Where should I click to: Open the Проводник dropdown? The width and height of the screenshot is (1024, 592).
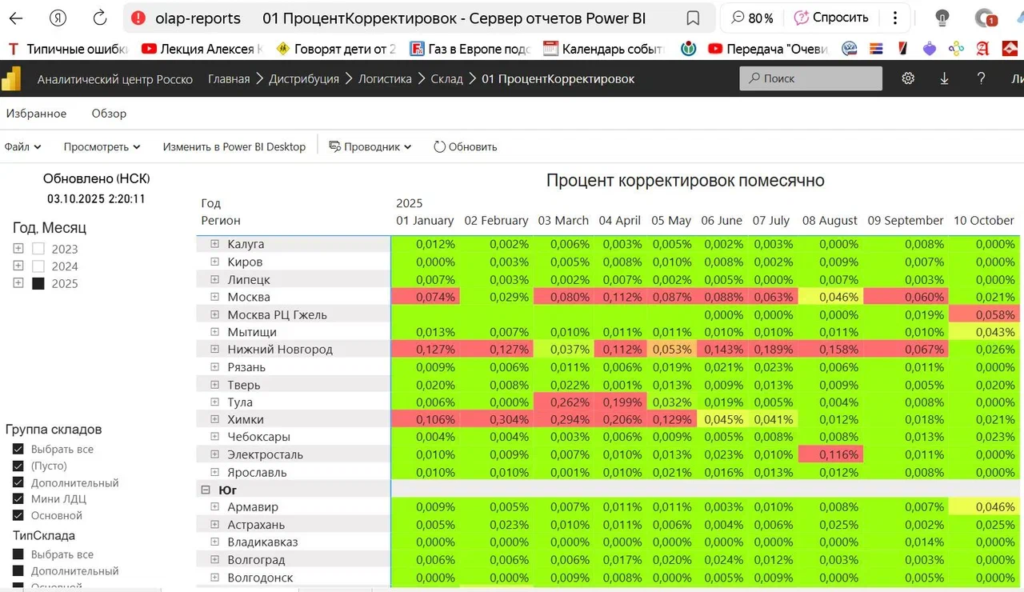click(370, 147)
